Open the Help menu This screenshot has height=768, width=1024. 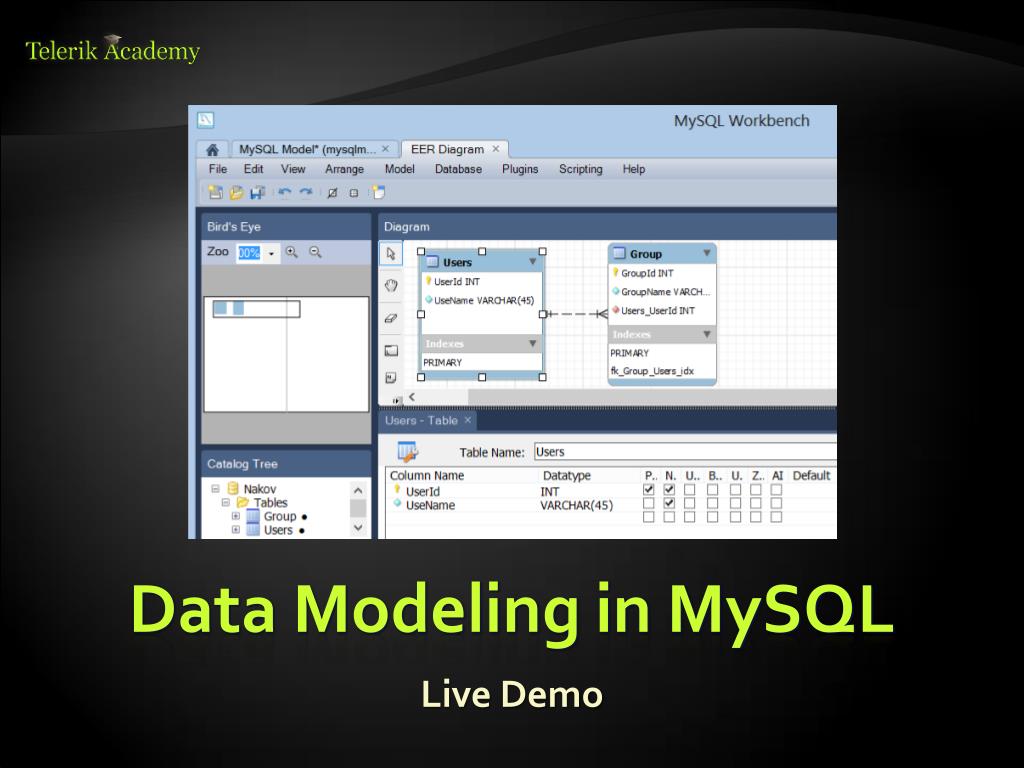point(633,169)
